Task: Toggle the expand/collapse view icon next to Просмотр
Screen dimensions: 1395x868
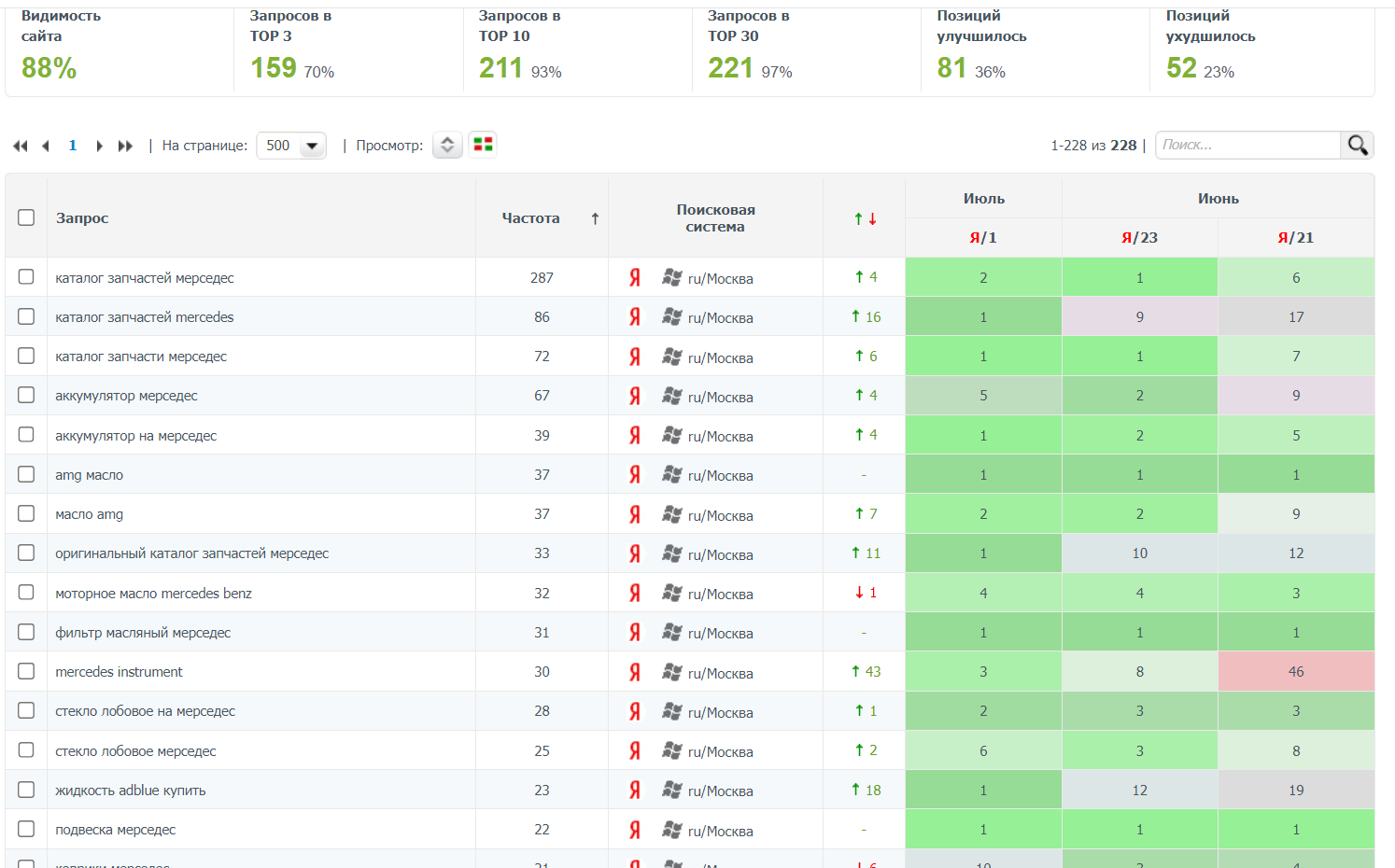Action: point(447,145)
